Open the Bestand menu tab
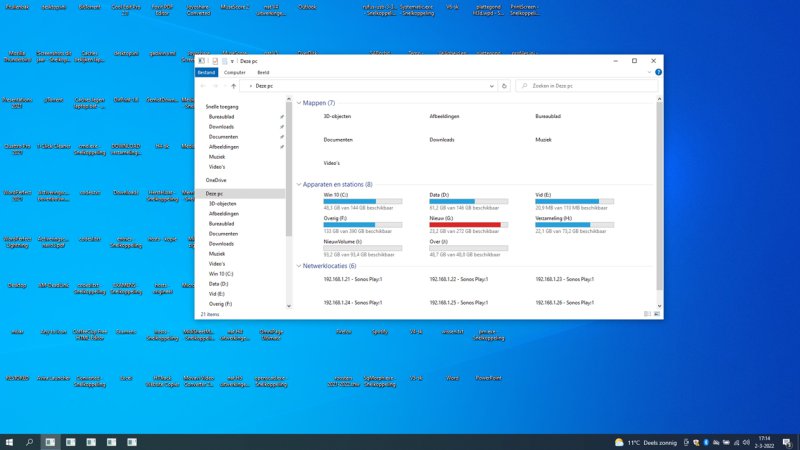The height and width of the screenshot is (450, 800). pyautogui.click(x=206, y=72)
